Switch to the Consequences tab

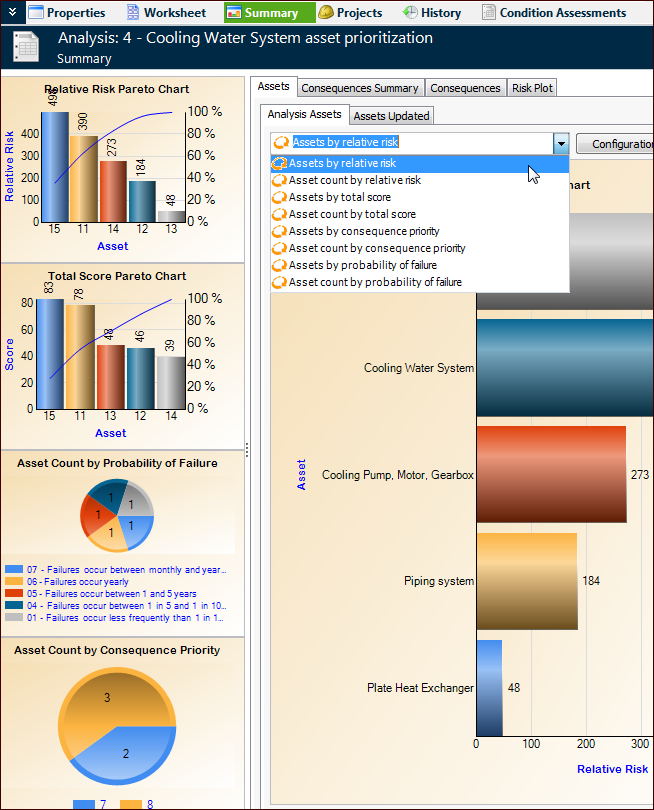click(465, 88)
